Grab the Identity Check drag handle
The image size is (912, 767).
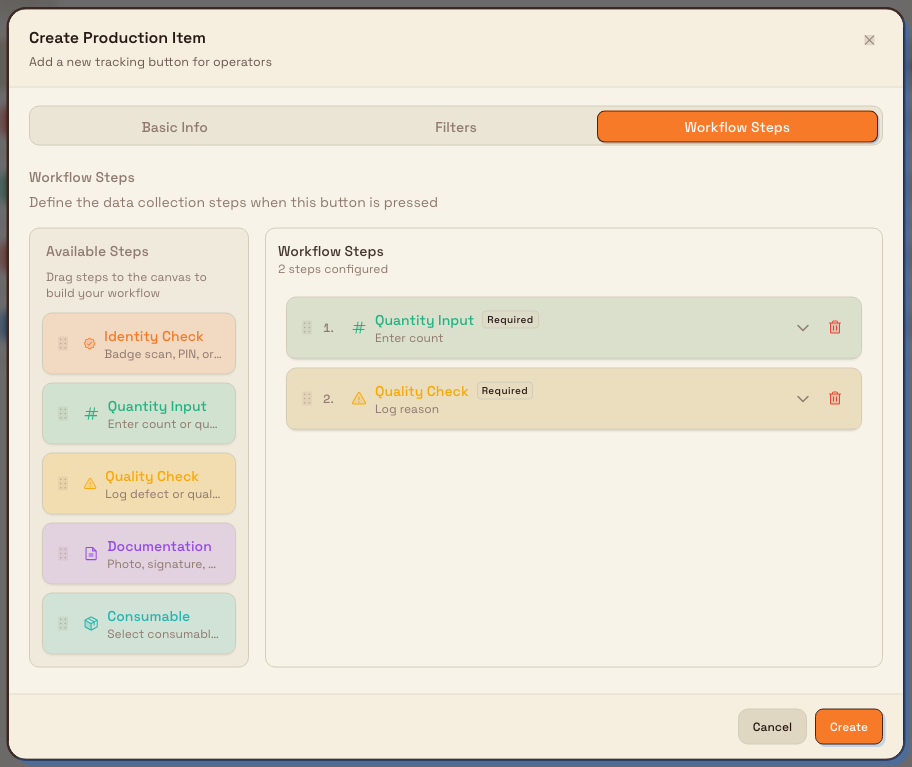click(x=63, y=344)
